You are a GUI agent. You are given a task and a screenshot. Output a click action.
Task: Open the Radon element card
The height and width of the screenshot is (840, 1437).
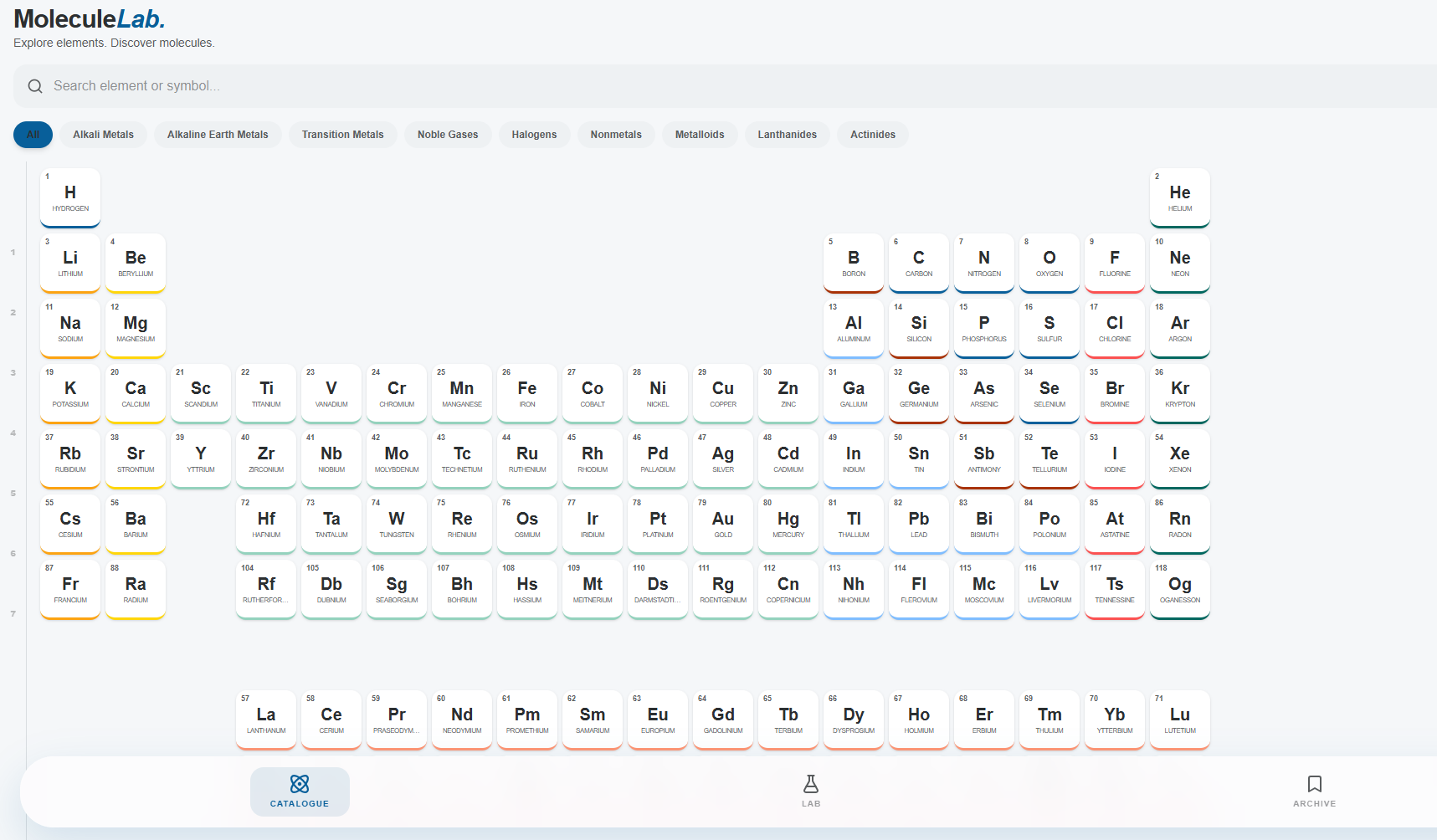1180,524
